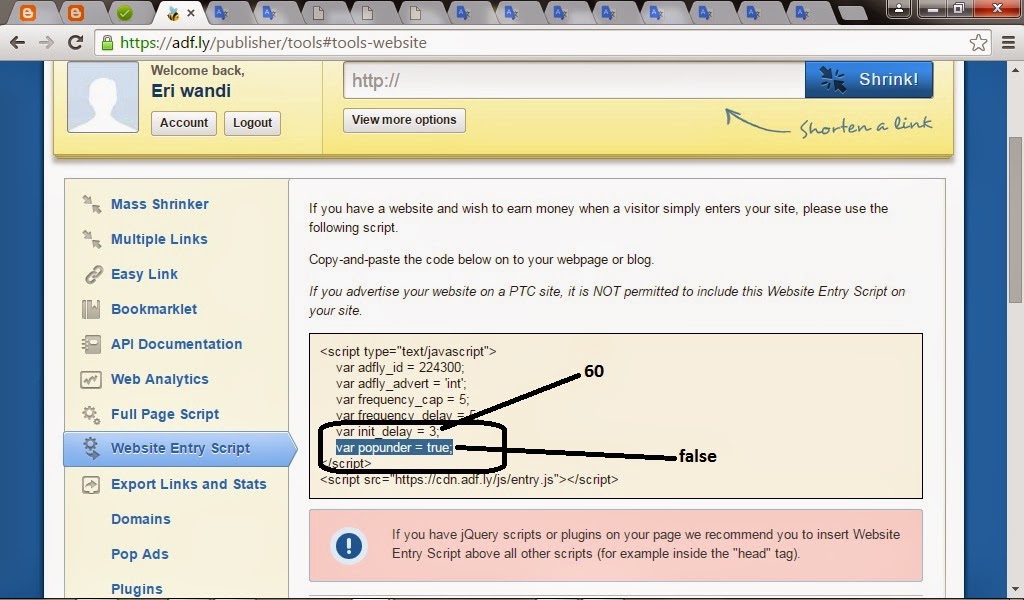The height and width of the screenshot is (600, 1024).
Task: Open the Full Page Script link
Action: click(165, 414)
